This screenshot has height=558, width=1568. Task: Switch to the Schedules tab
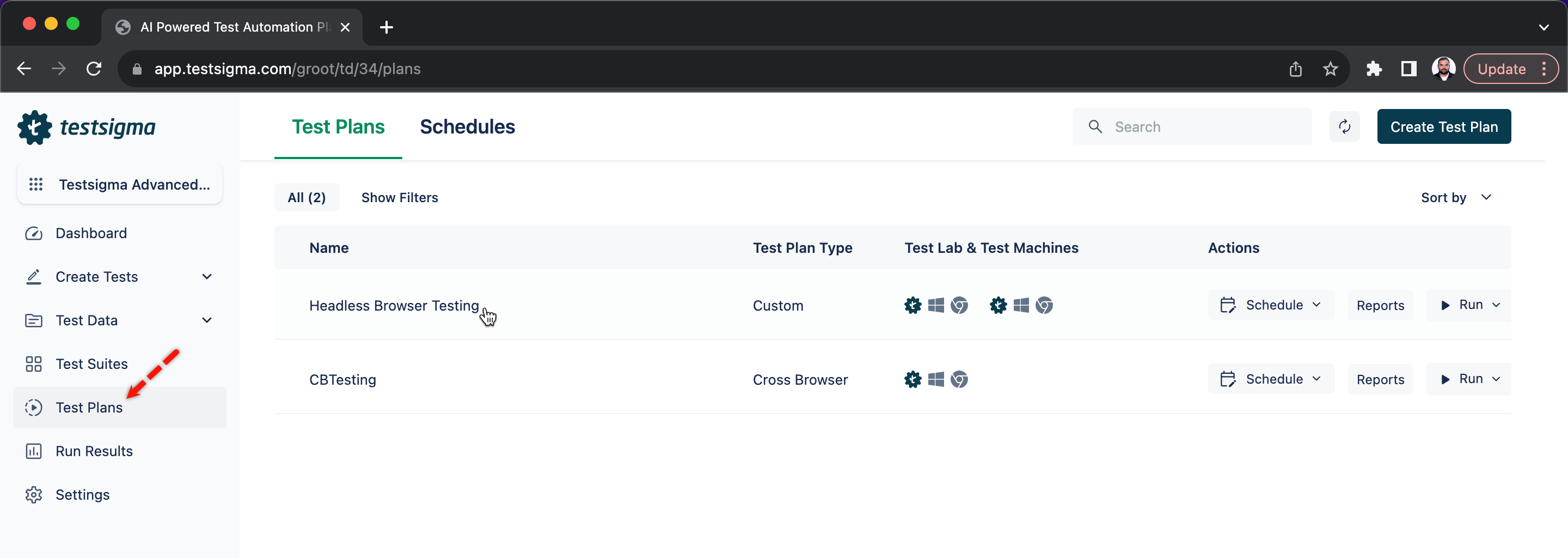click(467, 127)
